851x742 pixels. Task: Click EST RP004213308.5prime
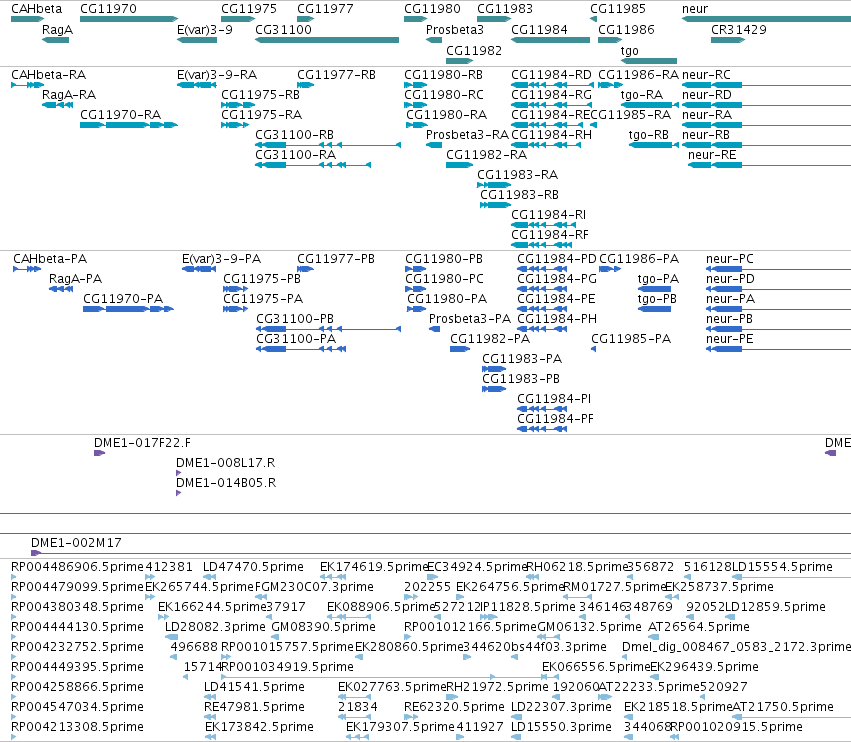click(77, 727)
